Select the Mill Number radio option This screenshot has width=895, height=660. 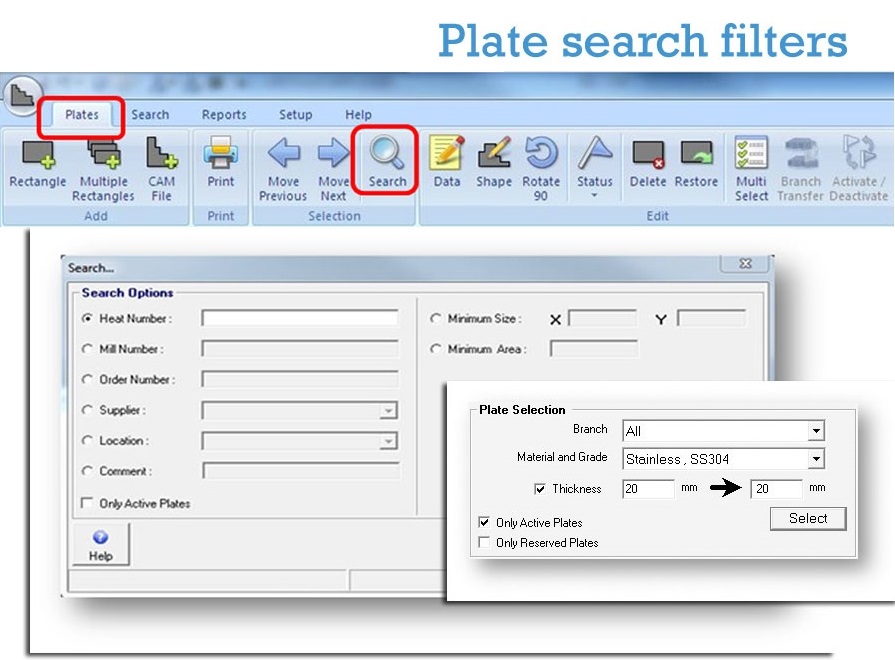[87, 349]
